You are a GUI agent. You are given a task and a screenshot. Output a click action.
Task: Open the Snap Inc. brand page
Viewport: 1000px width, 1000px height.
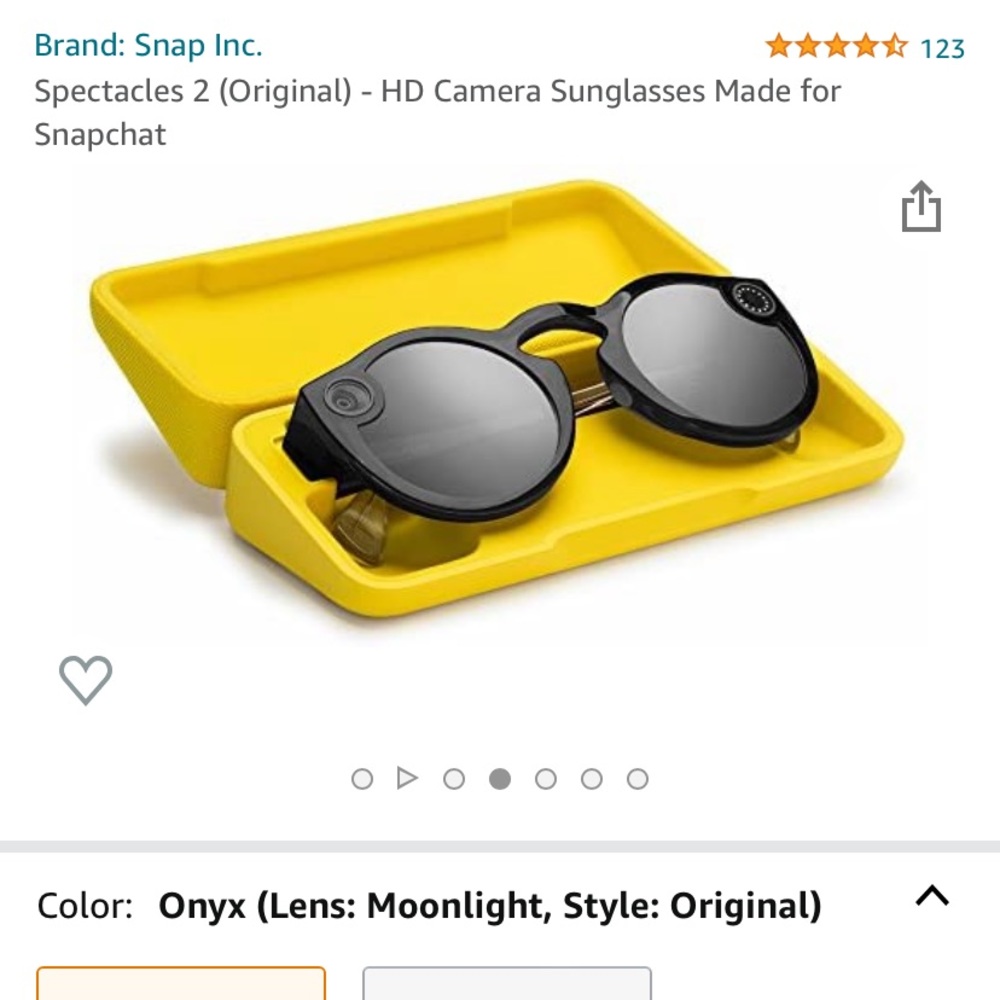coord(148,45)
